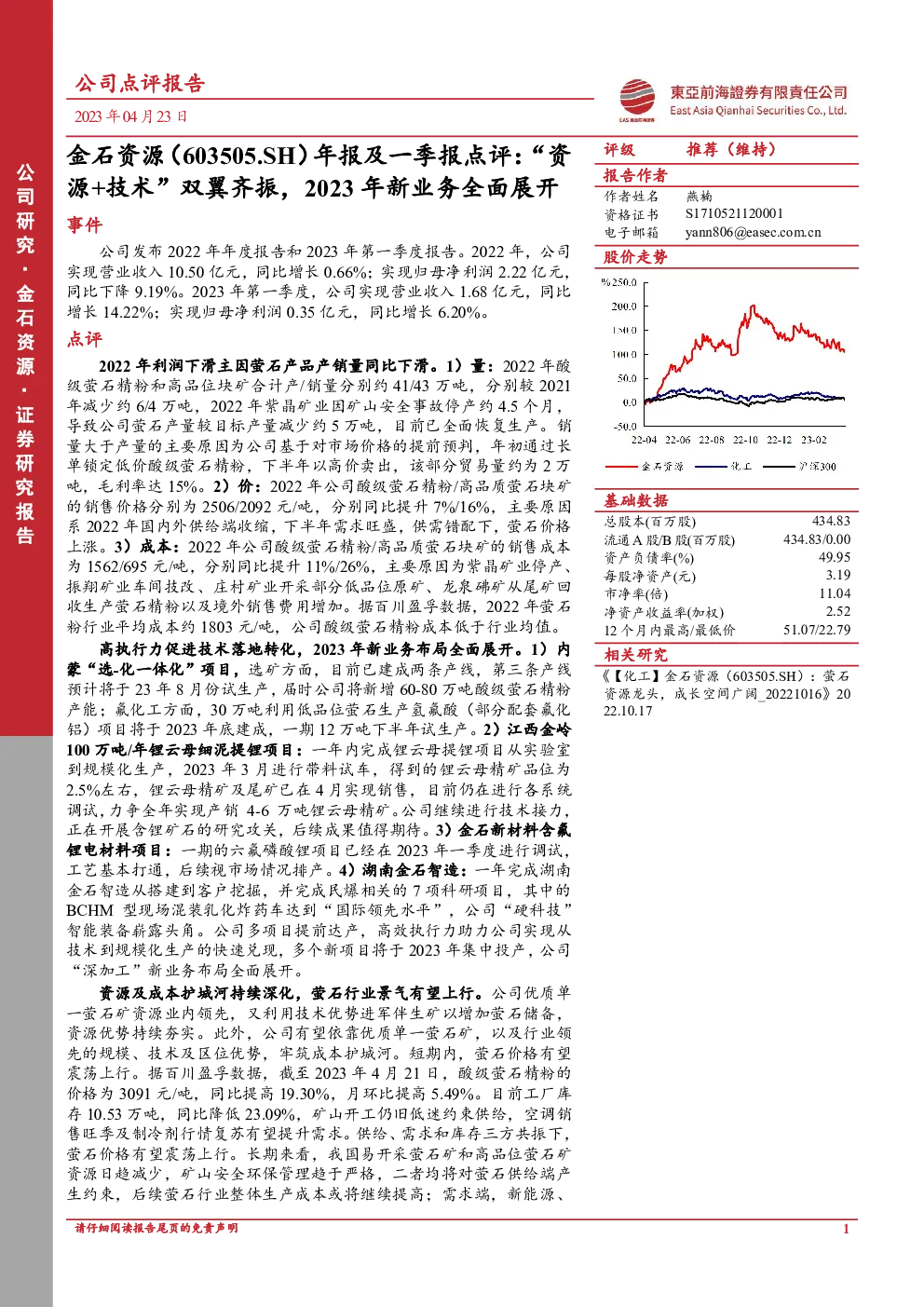The image size is (924, 1307).
Task: Click the East Asia Qianhai Securities logo
Action: pyautogui.click(x=637, y=100)
